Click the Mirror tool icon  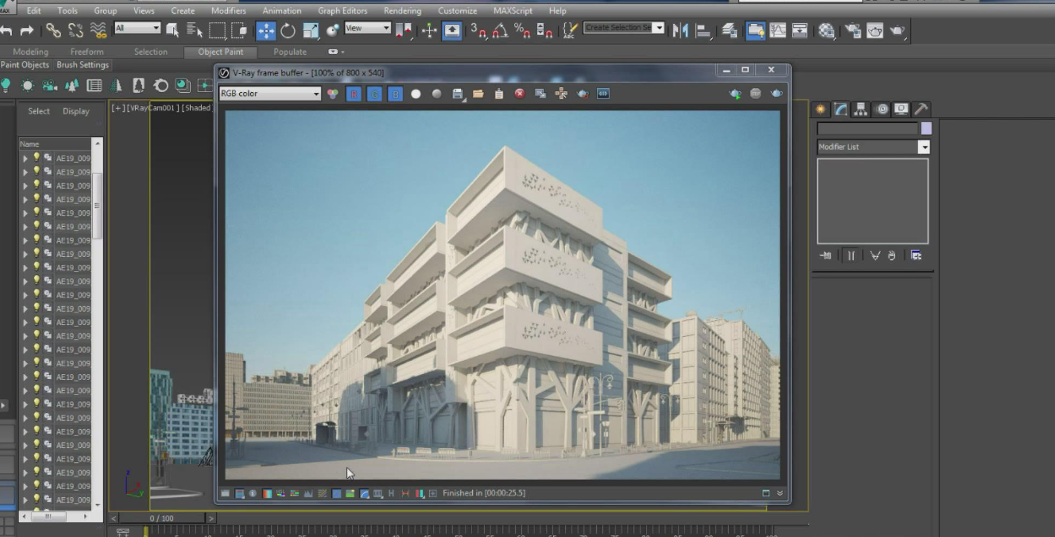(x=680, y=30)
